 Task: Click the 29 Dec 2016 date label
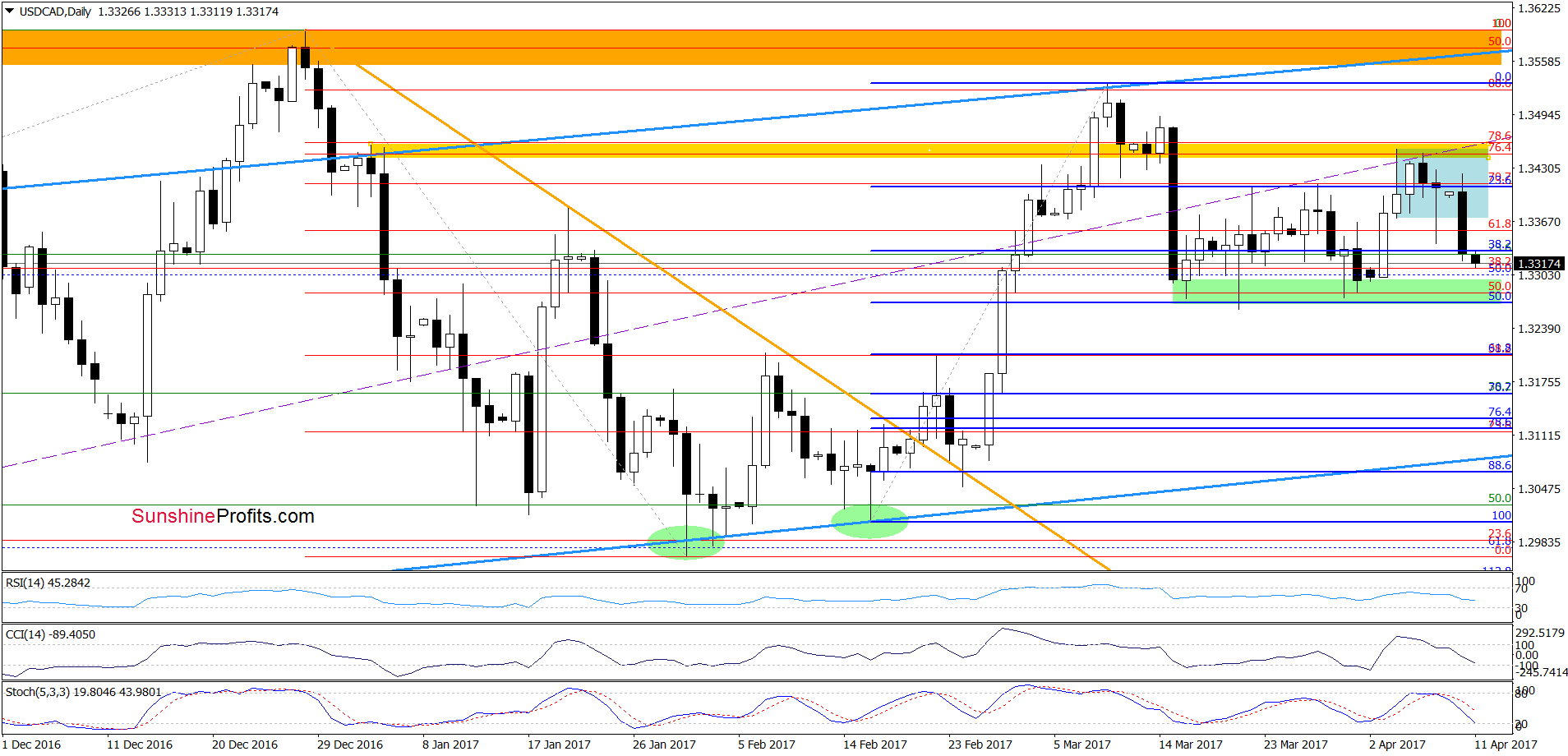point(350,744)
